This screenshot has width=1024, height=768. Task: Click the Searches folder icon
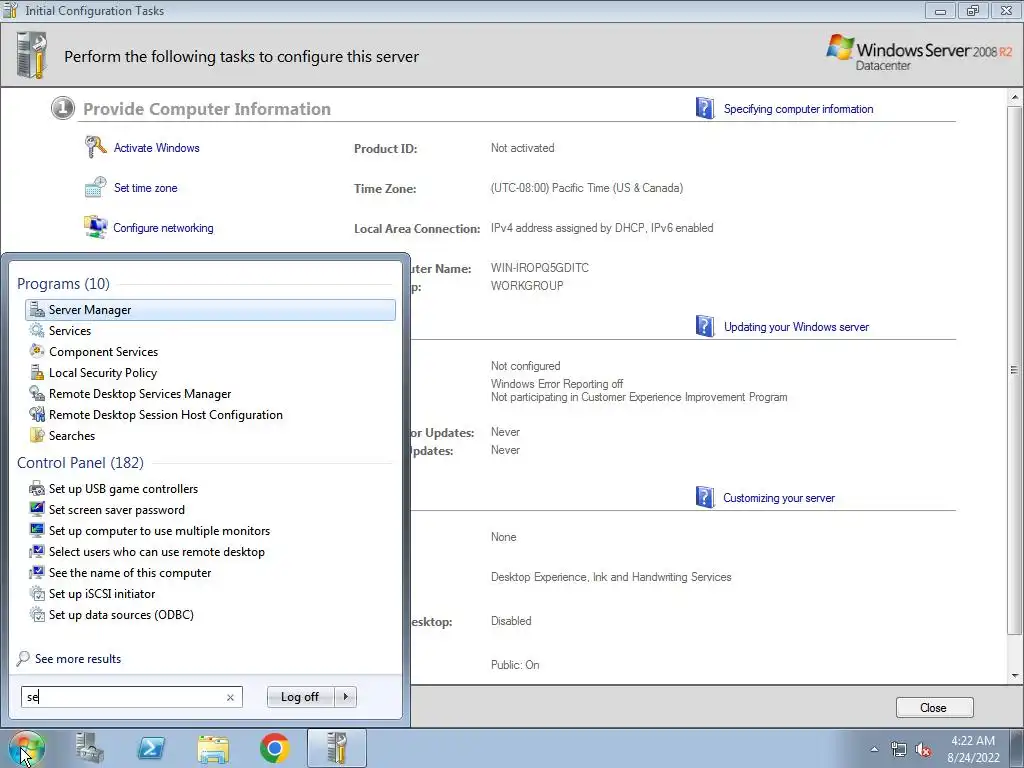point(37,435)
